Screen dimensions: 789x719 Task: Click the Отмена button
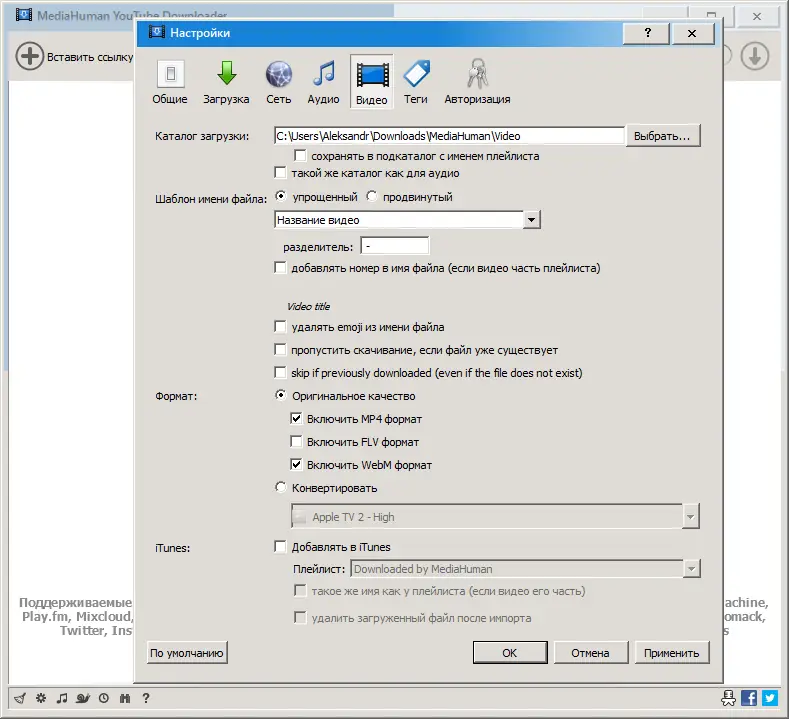(x=591, y=653)
